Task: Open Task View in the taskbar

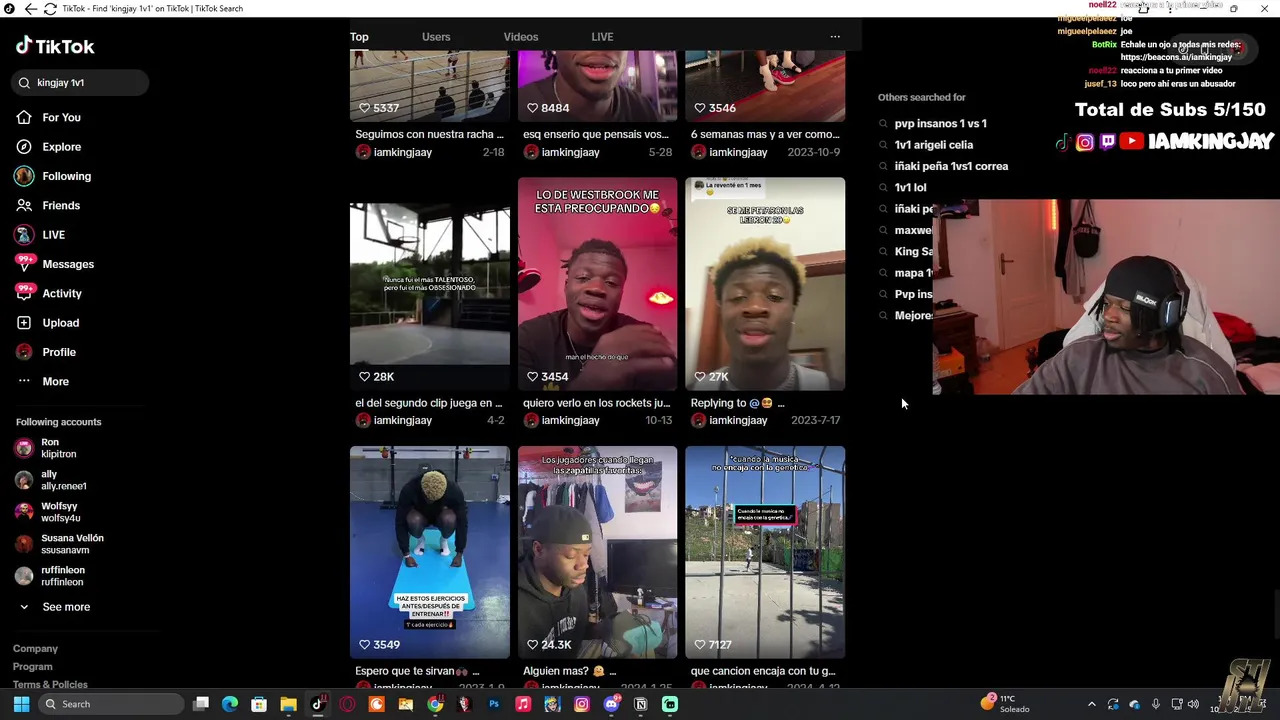Action: click(x=201, y=704)
